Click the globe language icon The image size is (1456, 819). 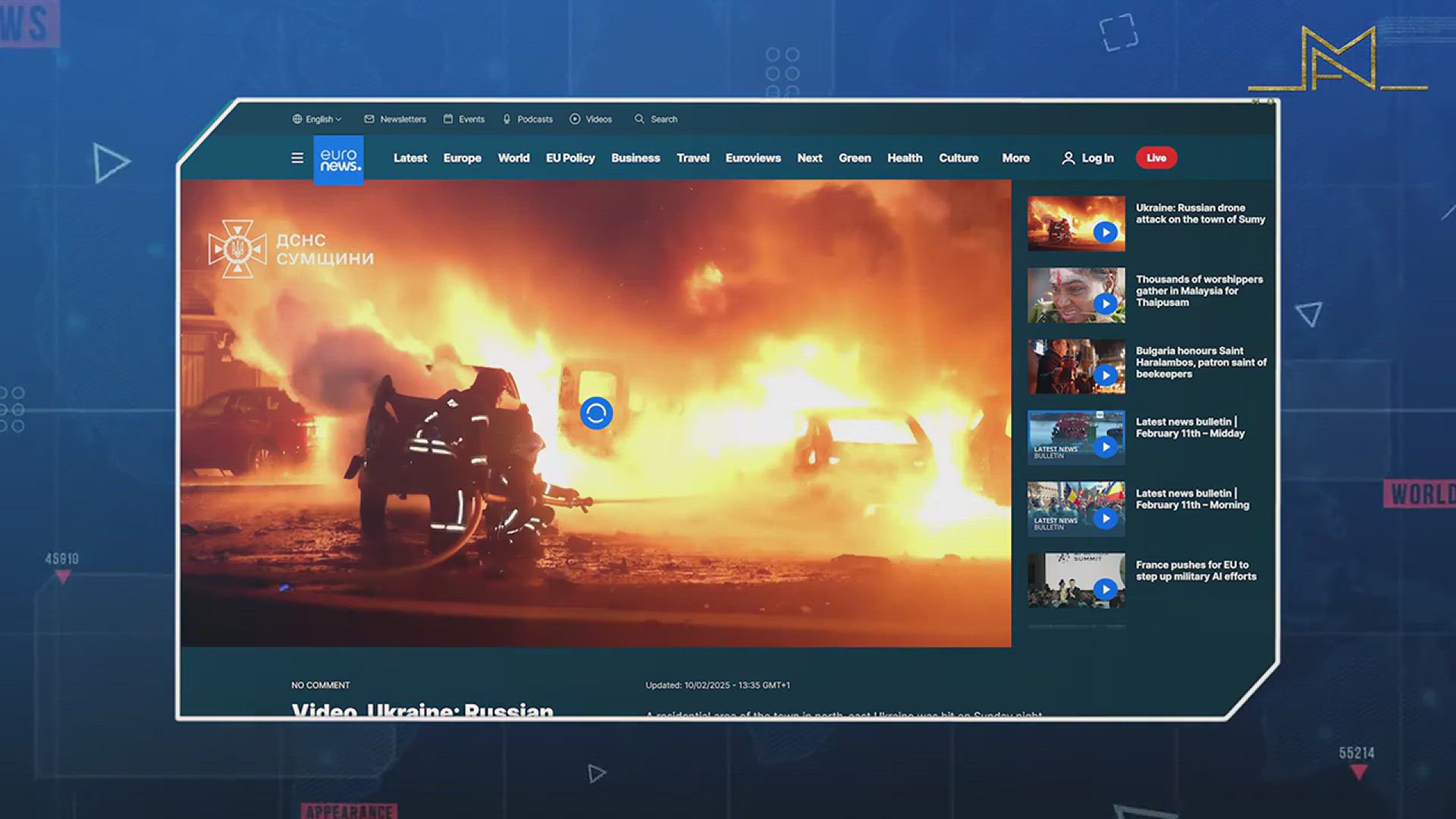pos(297,119)
